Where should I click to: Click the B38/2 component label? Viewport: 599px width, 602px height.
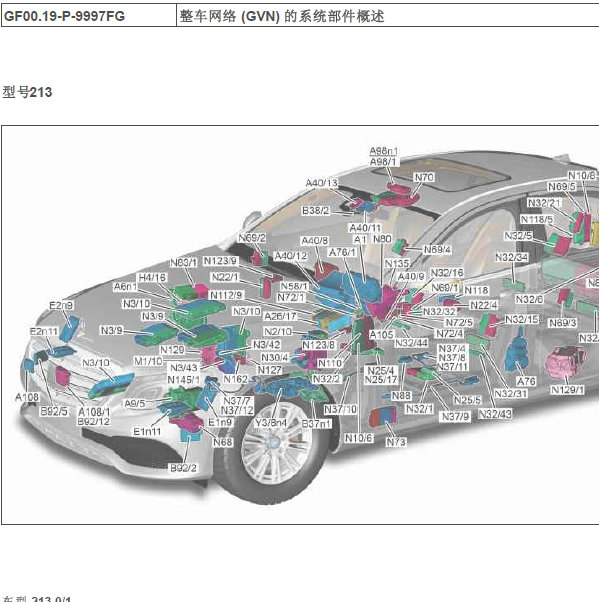[316, 210]
